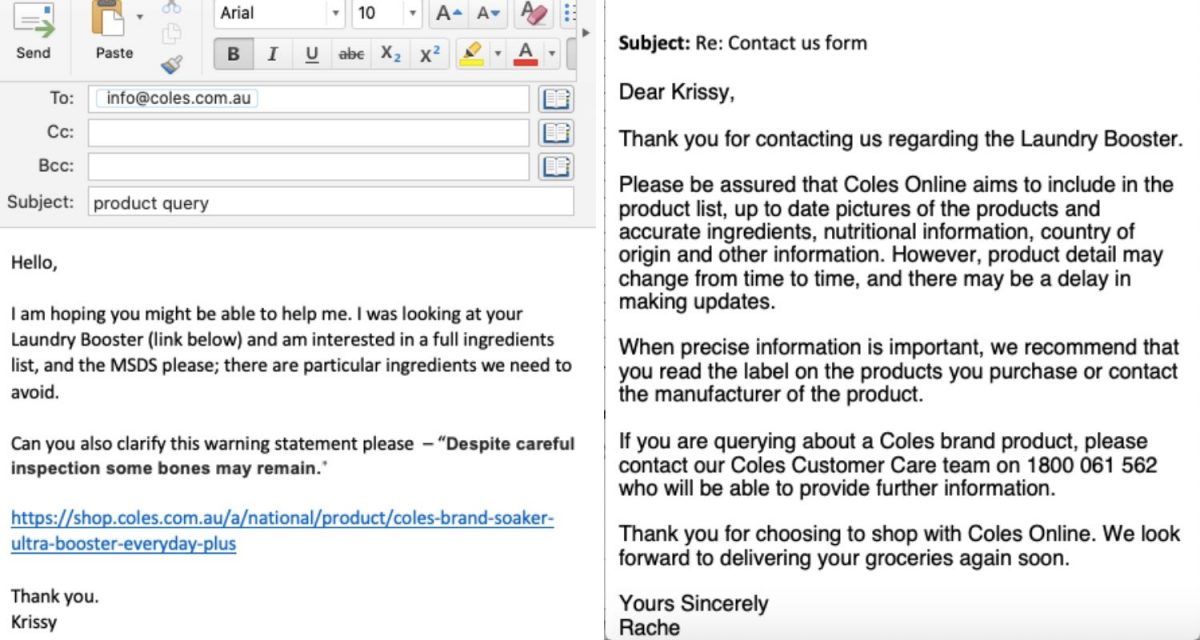1200x640 pixels.
Task: Open address book for Cc field
Action: click(x=556, y=132)
